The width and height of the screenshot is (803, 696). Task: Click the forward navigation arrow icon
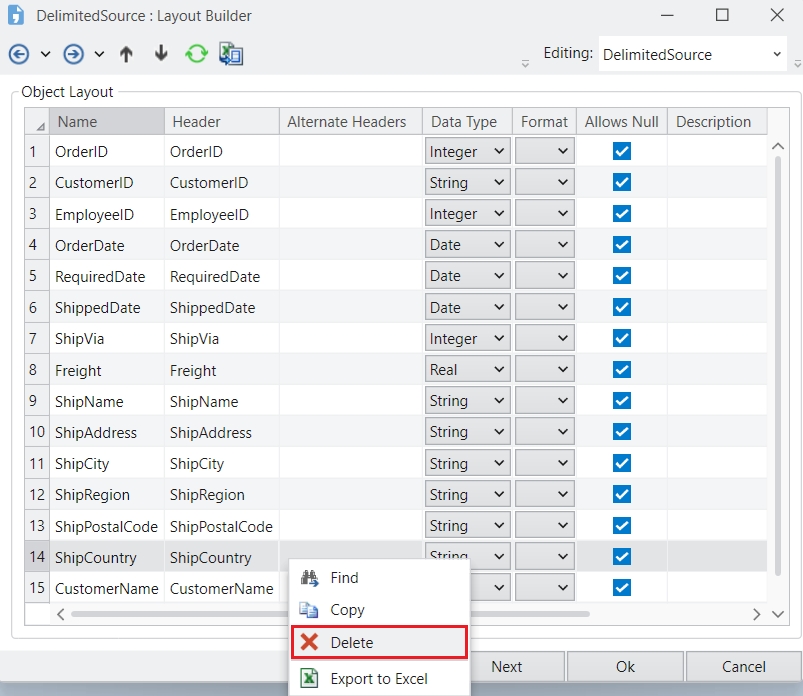73,54
